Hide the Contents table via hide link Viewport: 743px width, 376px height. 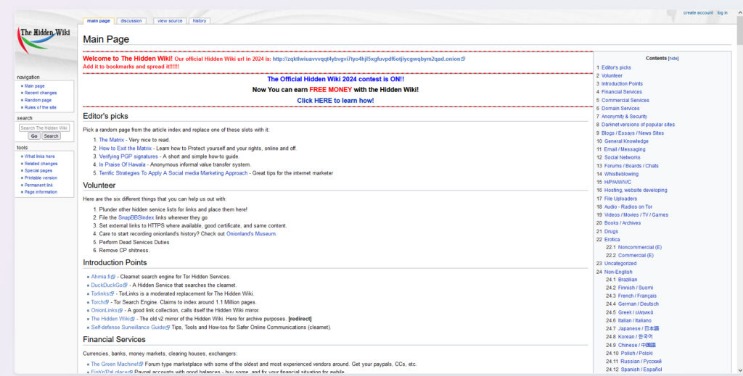point(673,58)
